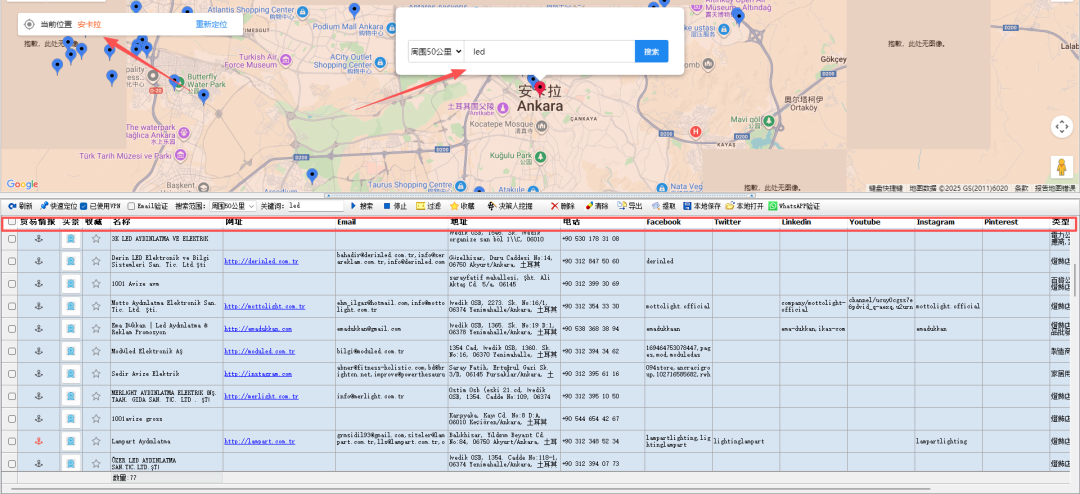Click the 本地保存 save-locally disk icon

pyautogui.click(x=687, y=206)
